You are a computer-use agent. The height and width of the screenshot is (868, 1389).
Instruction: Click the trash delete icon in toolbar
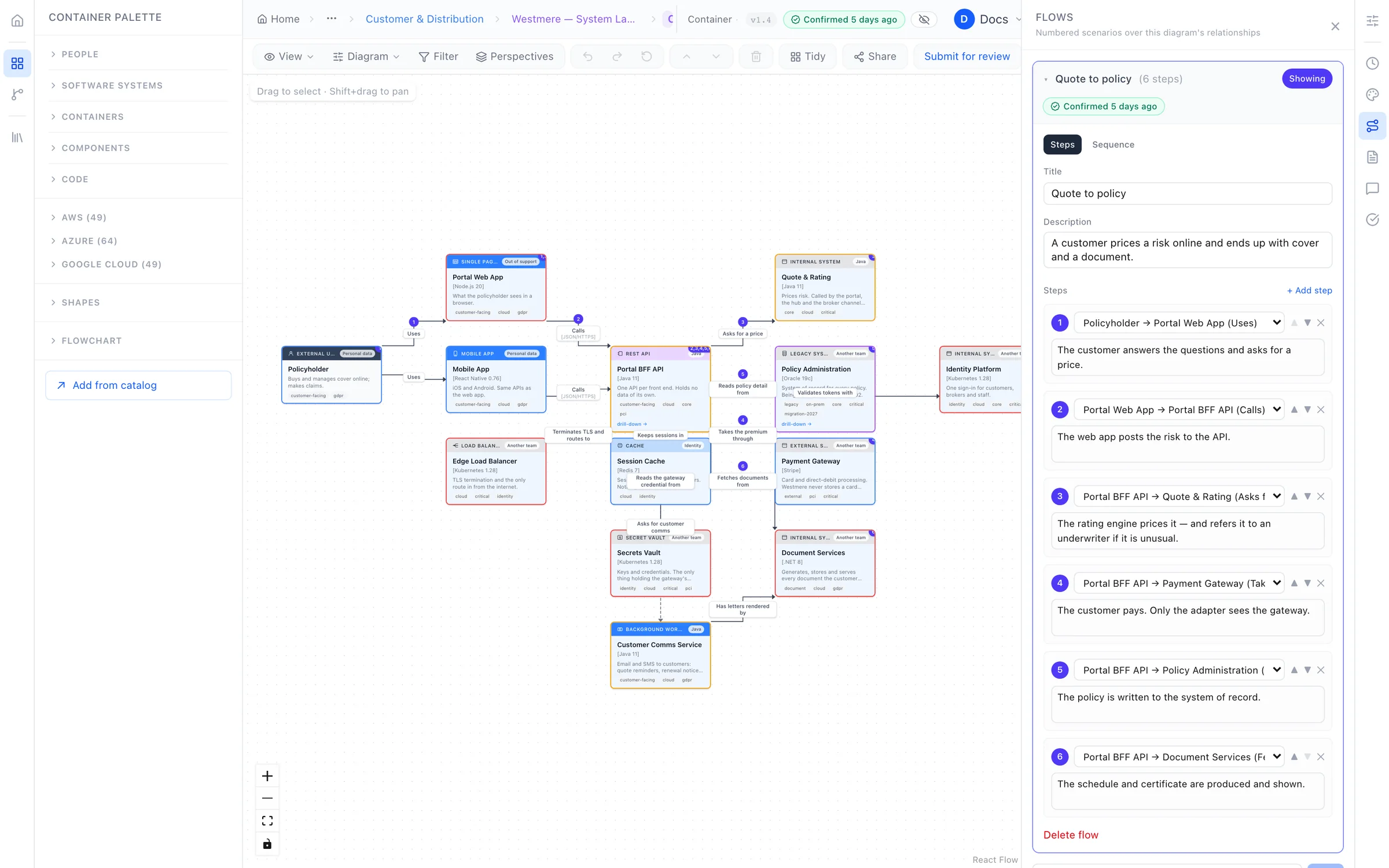pyautogui.click(x=756, y=56)
